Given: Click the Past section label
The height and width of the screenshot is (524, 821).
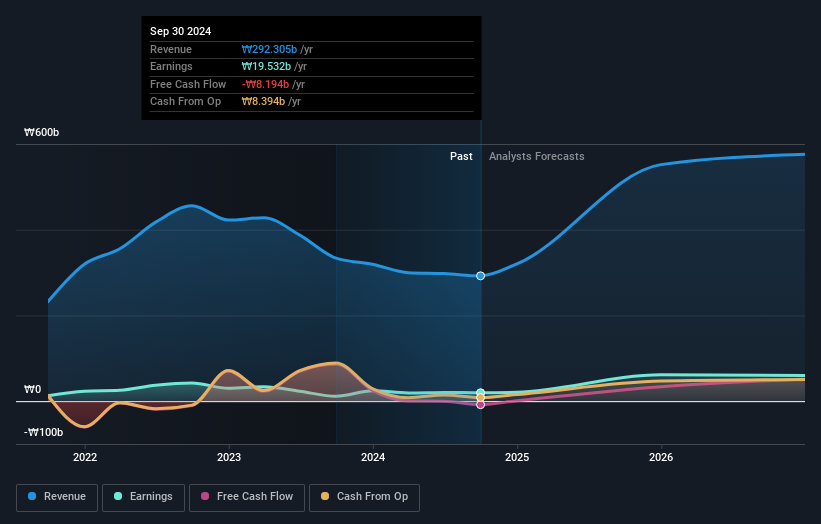Looking at the screenshot, I should coord(461,157).
